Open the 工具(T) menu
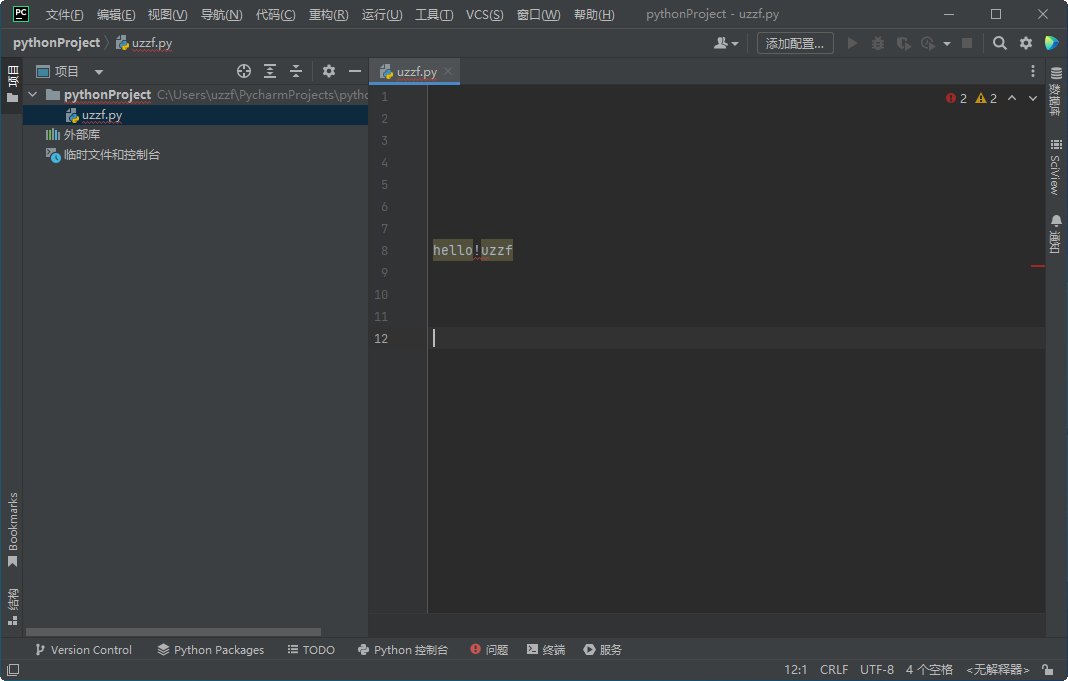 434,14
